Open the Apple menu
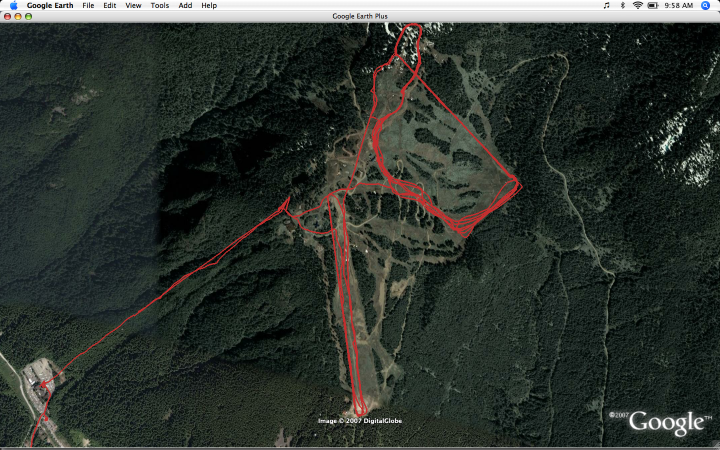Viewport: 720px width, 450px height. tap(13, 6)
